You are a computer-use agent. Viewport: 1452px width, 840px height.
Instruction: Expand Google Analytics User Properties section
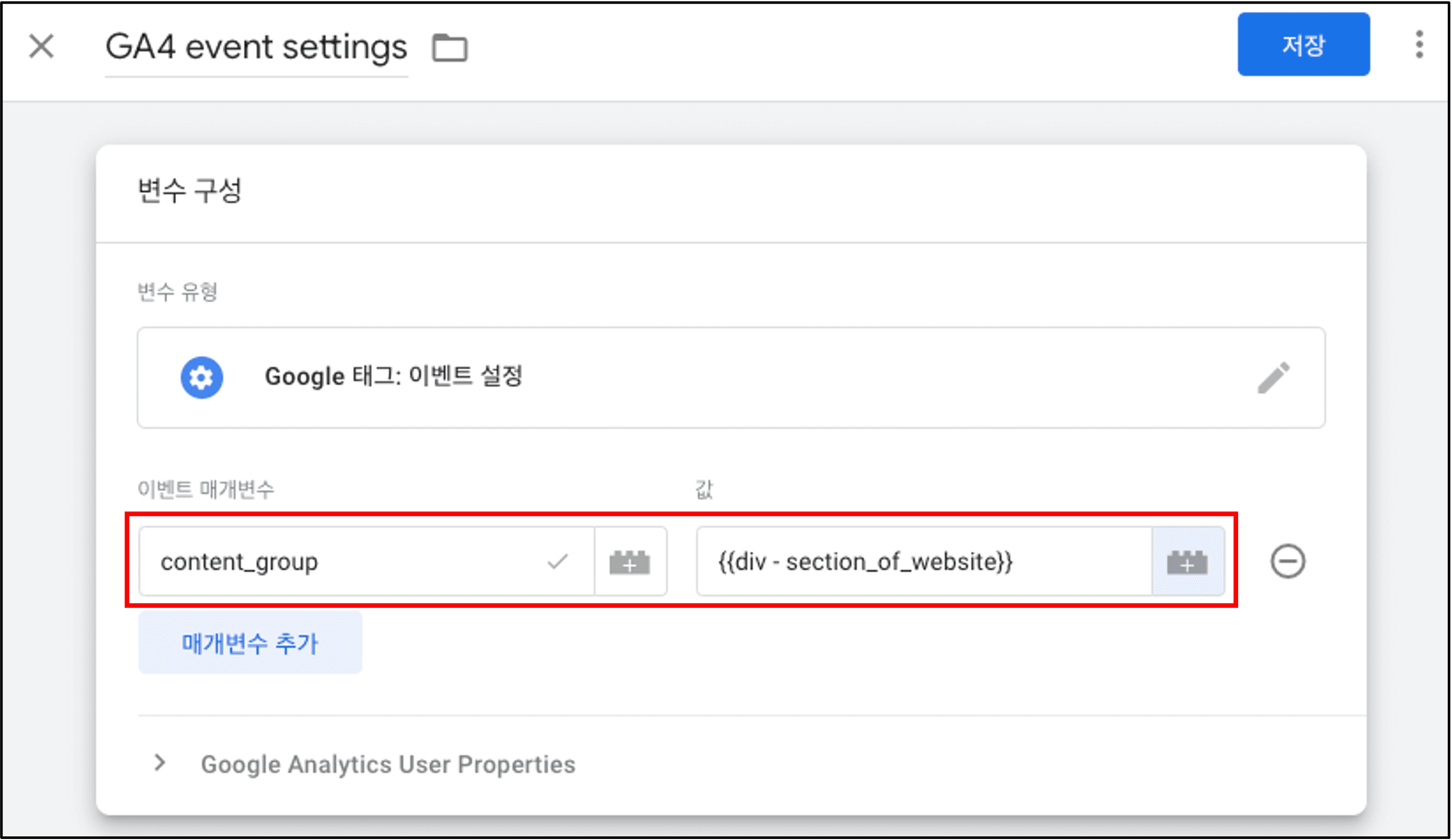(x=160, y=763)
